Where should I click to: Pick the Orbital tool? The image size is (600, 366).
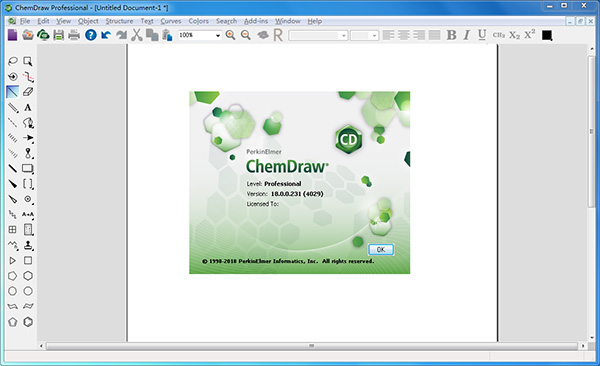[x=28, y=153]
